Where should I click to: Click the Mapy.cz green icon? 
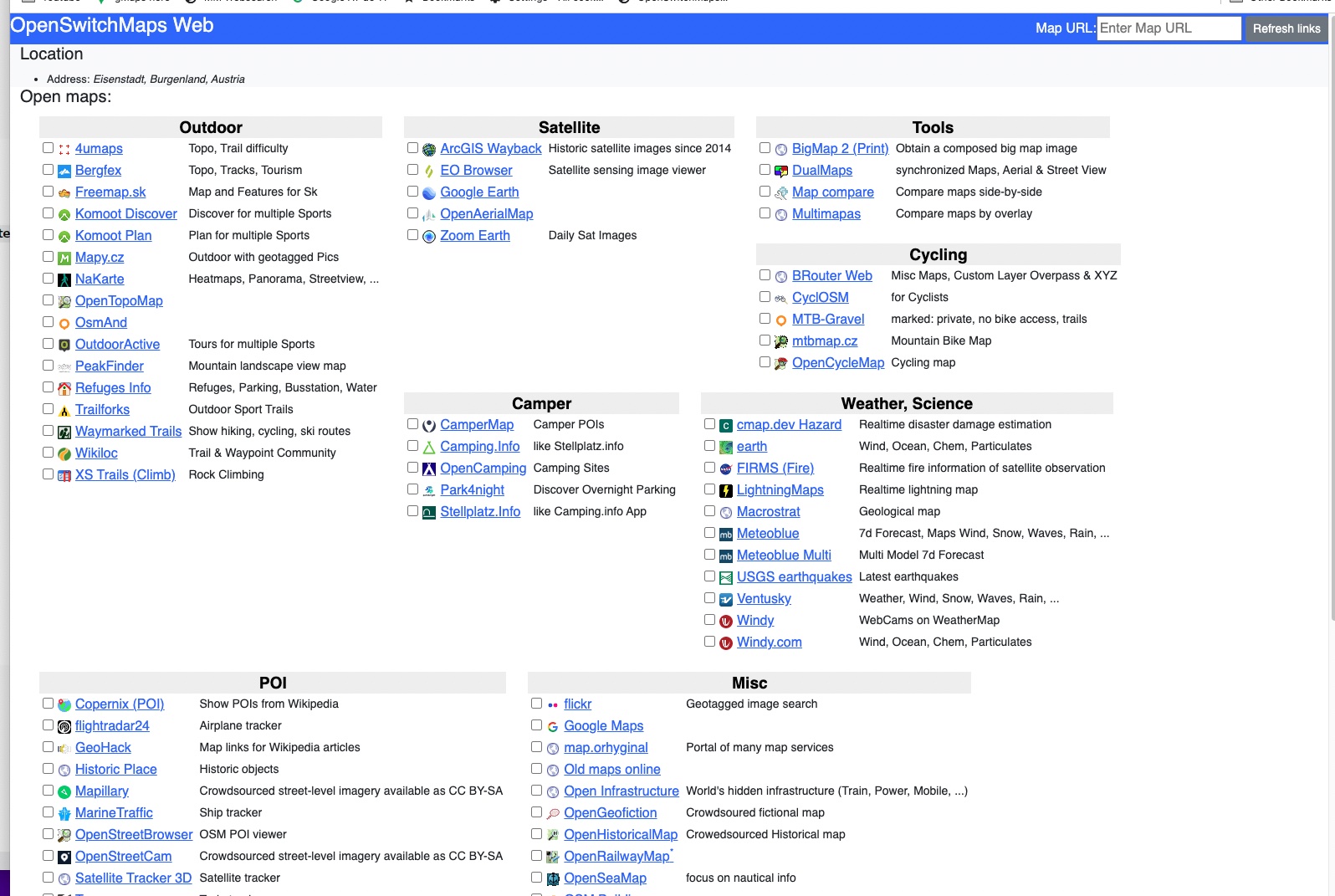[64, 259]
